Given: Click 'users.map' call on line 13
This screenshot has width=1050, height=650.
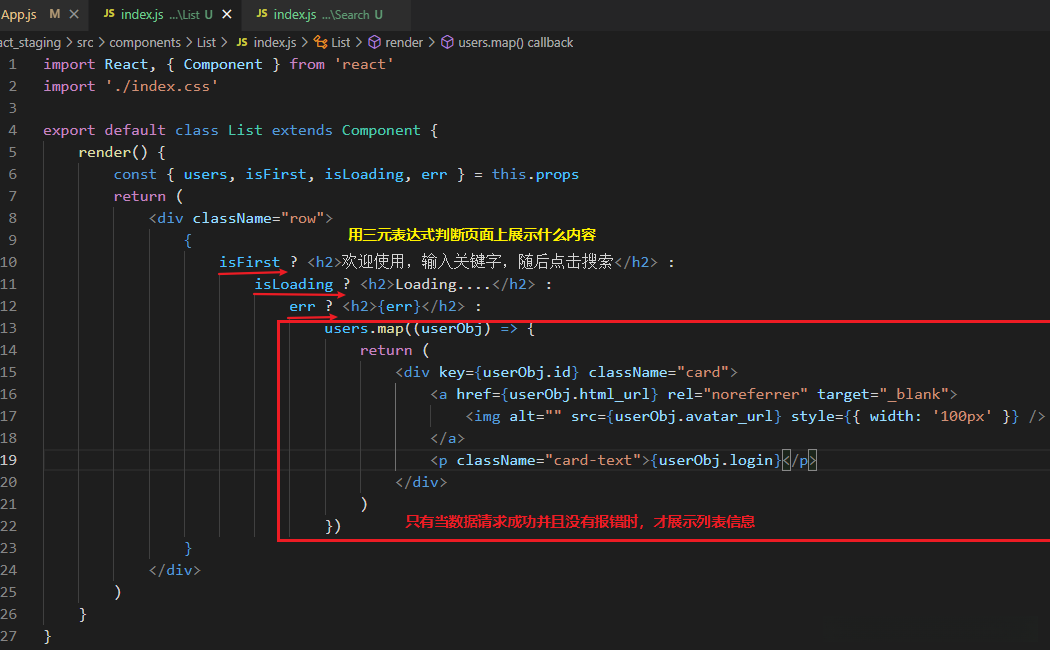Looking at the screenshot, I should point(364,328).
